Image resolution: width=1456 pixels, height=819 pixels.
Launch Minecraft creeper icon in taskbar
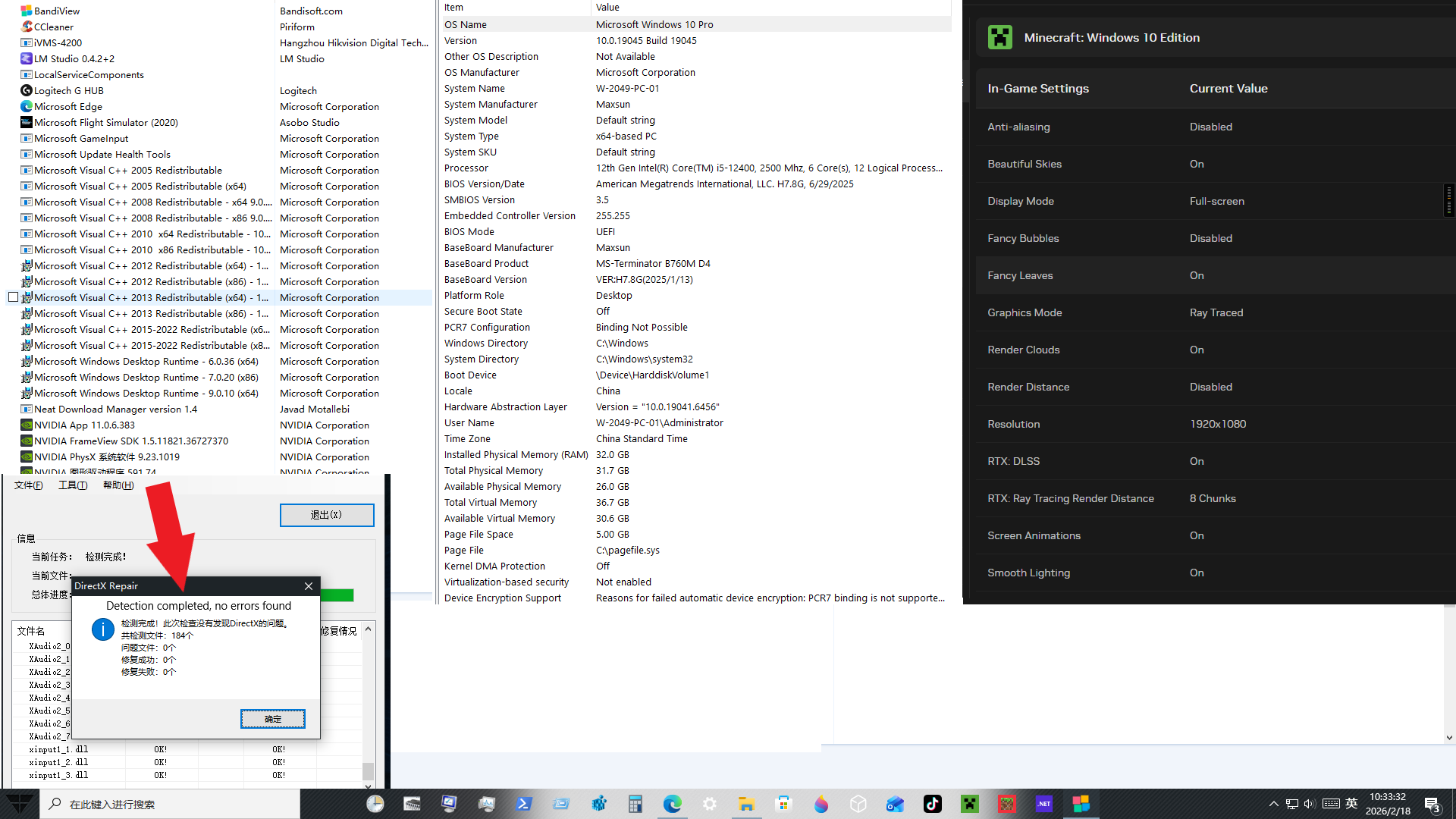[969, 804]
